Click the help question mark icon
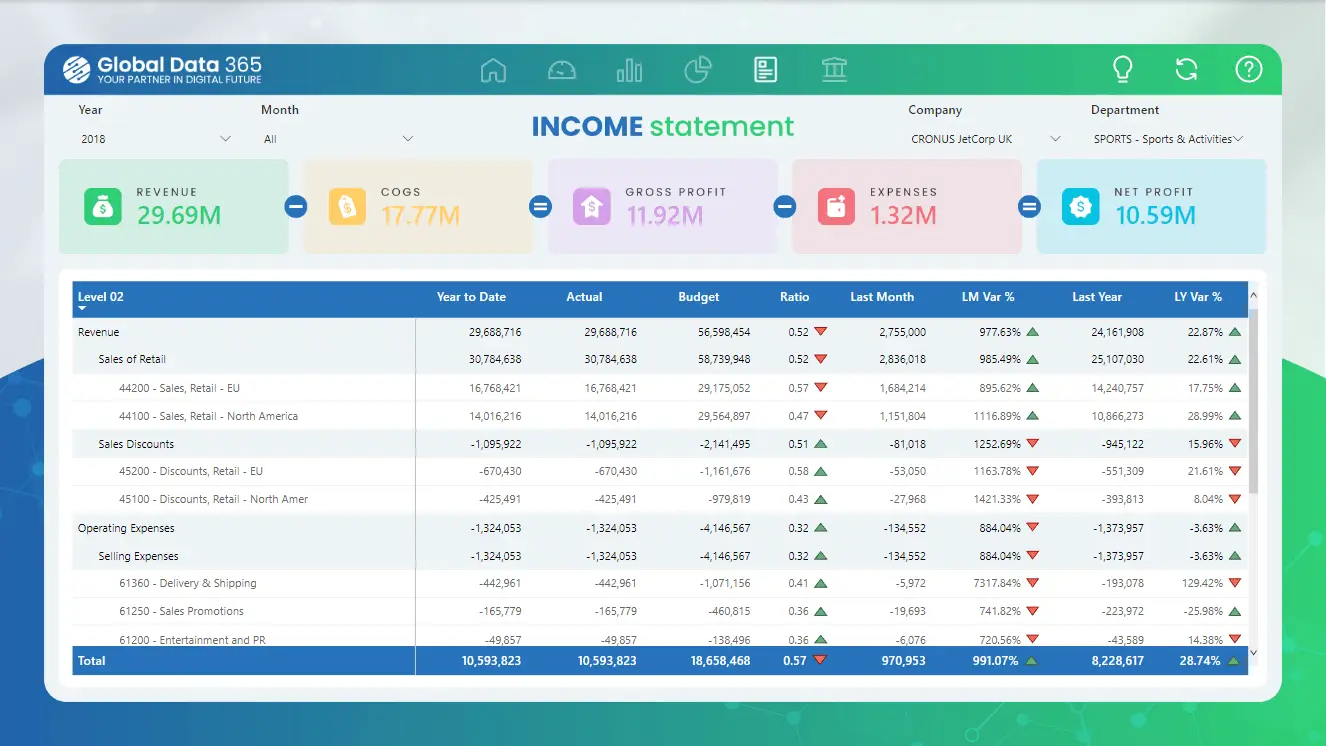 (1249, 69)
